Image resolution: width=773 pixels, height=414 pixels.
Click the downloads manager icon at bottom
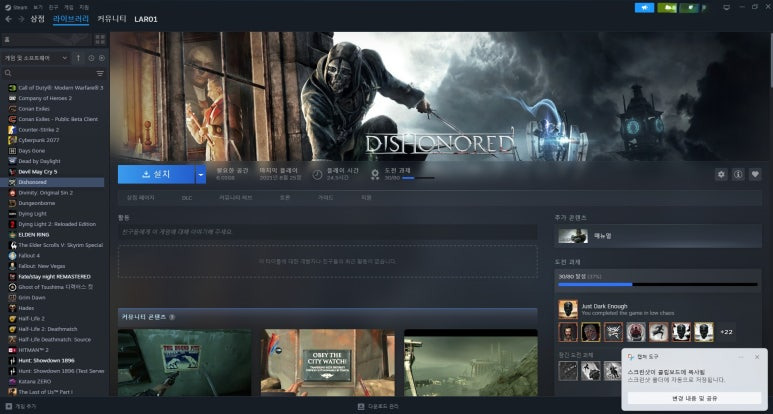[x=361, y=407]
